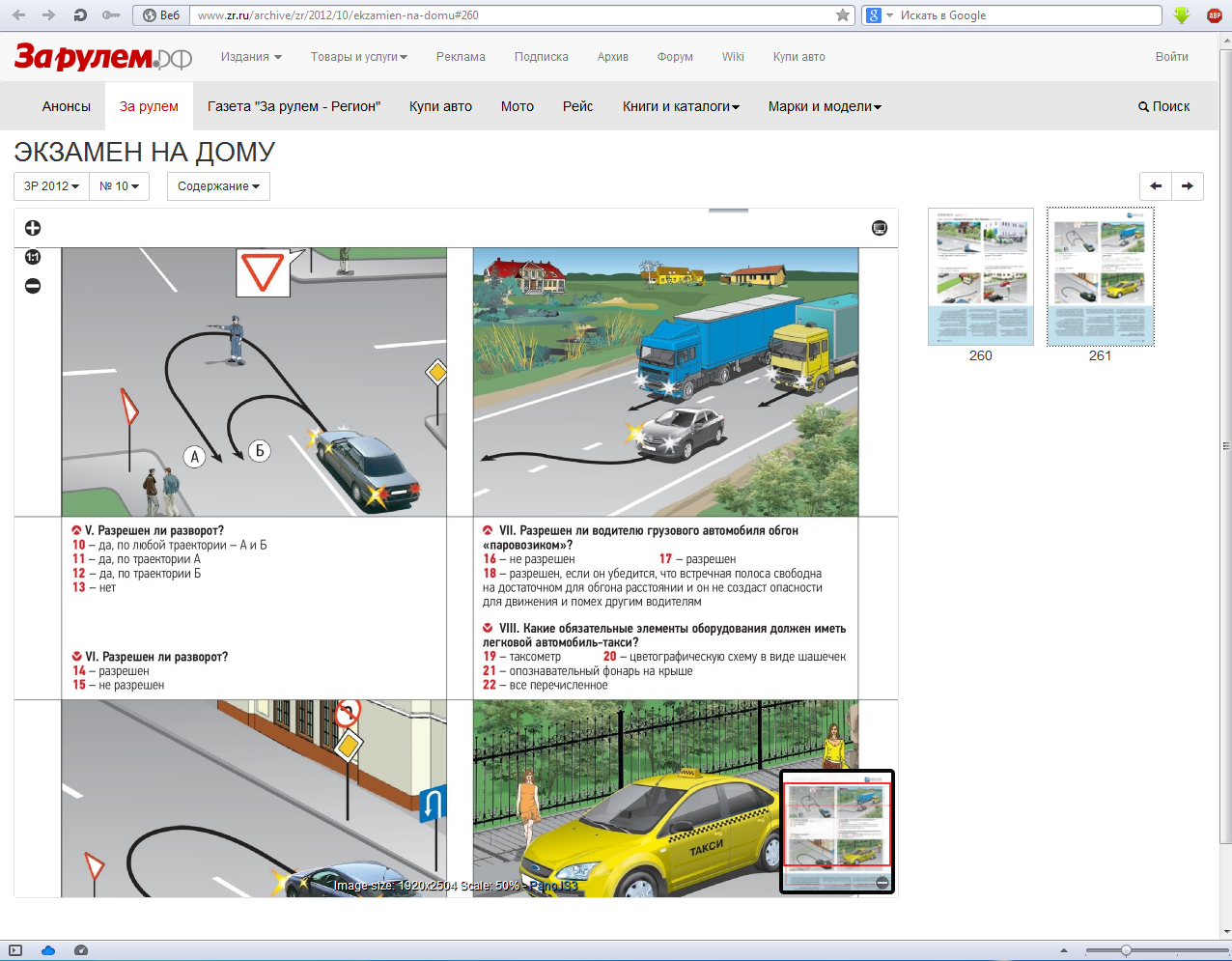This screenshot has width=1232, height=961.
Task: Open the № 10 issue dropdown
Action: click(119, 186)
